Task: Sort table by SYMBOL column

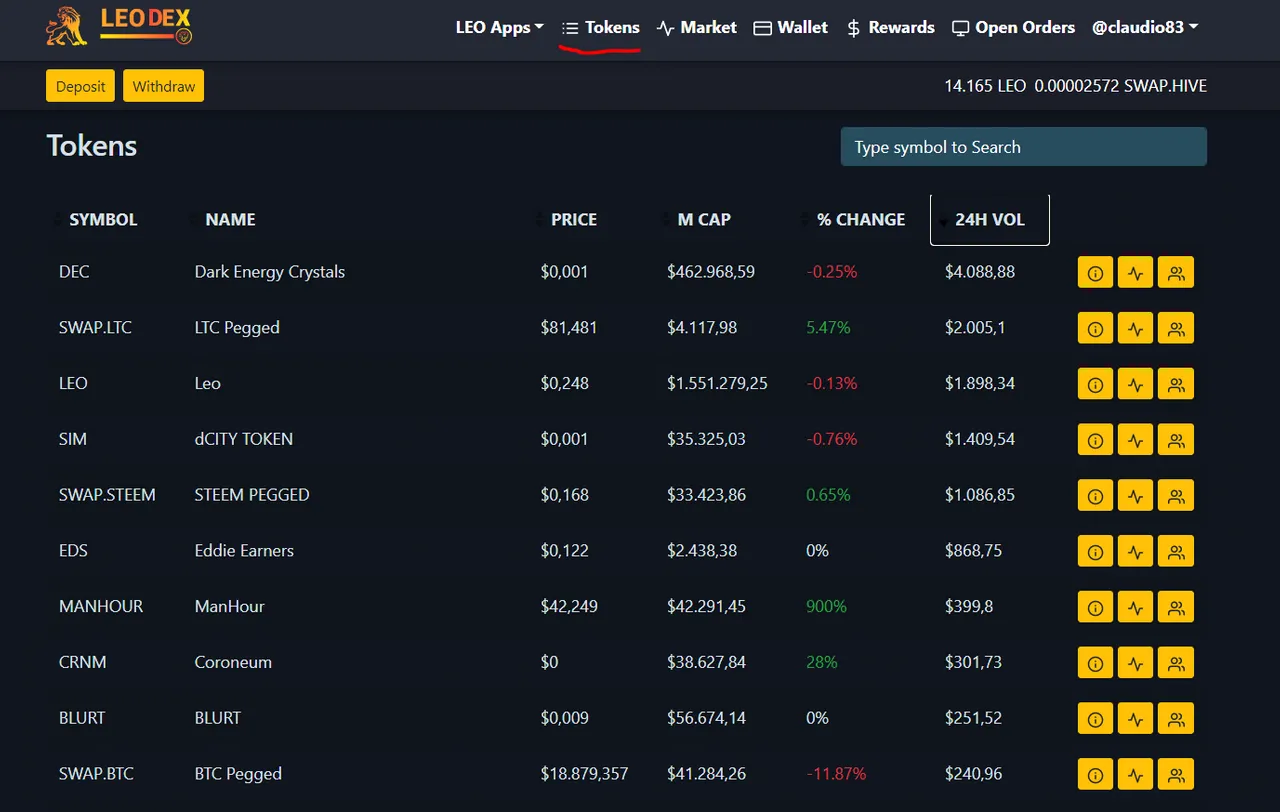Action: 103,220
